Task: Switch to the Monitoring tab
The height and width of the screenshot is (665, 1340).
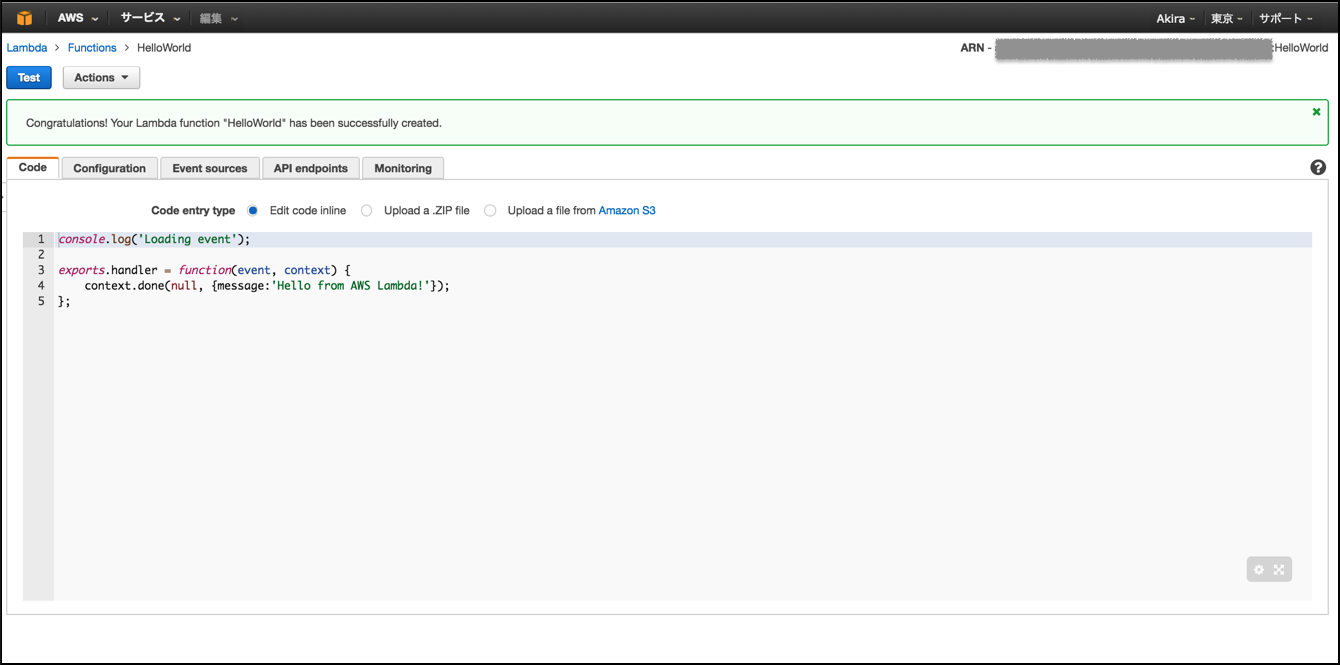Action: (x=402, y=167)
